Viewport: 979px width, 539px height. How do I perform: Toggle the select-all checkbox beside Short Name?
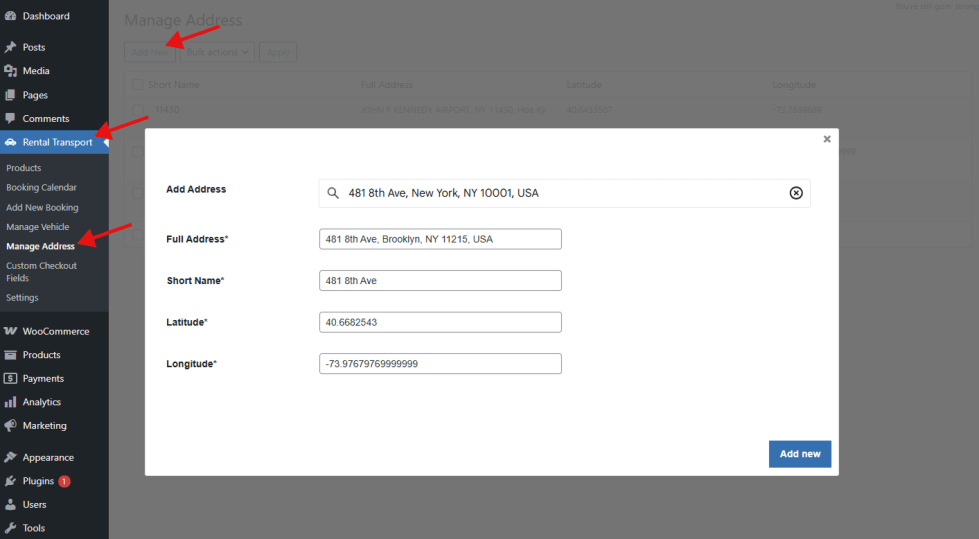(x=138, y=85)
